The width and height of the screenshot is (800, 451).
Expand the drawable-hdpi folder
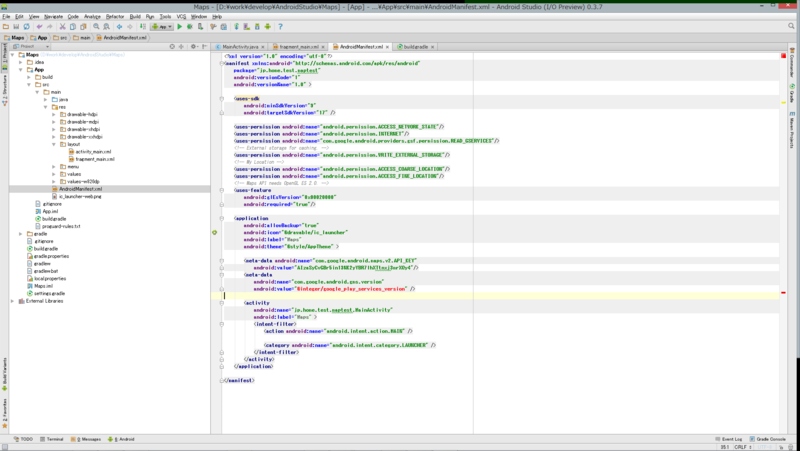(54, 114)
